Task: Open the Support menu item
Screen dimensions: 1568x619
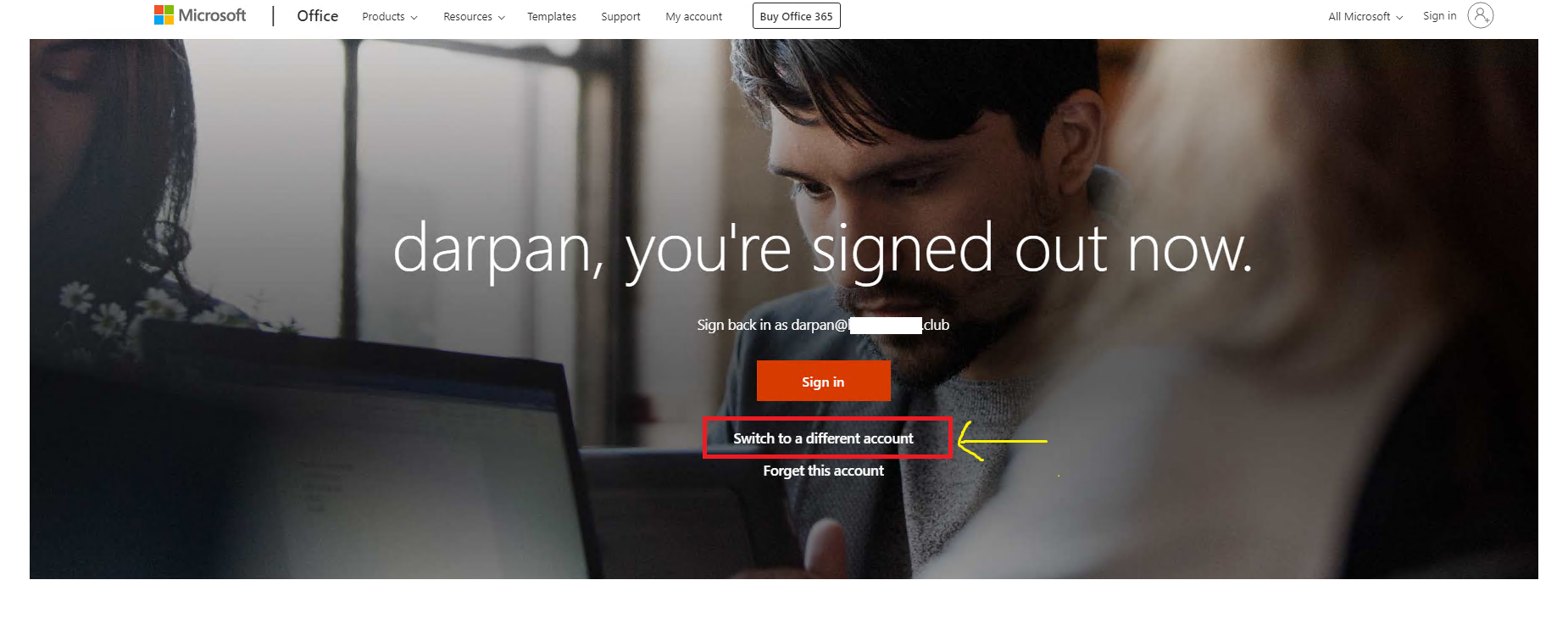Action: (620, 16)
